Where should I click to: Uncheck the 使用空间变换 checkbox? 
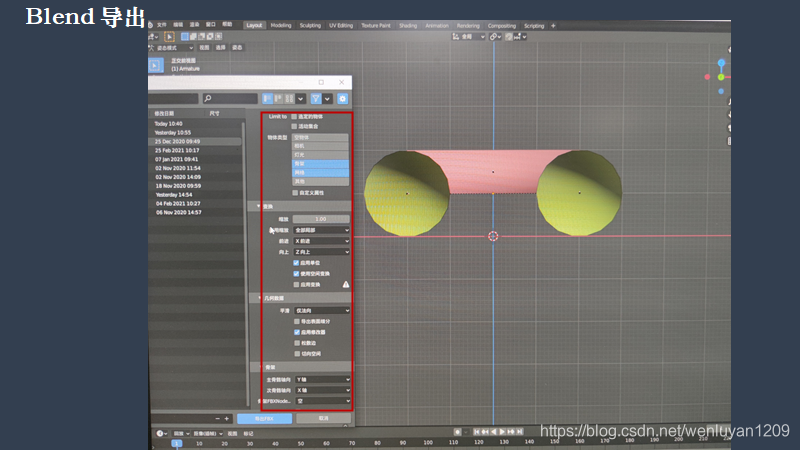click(296, 273)
